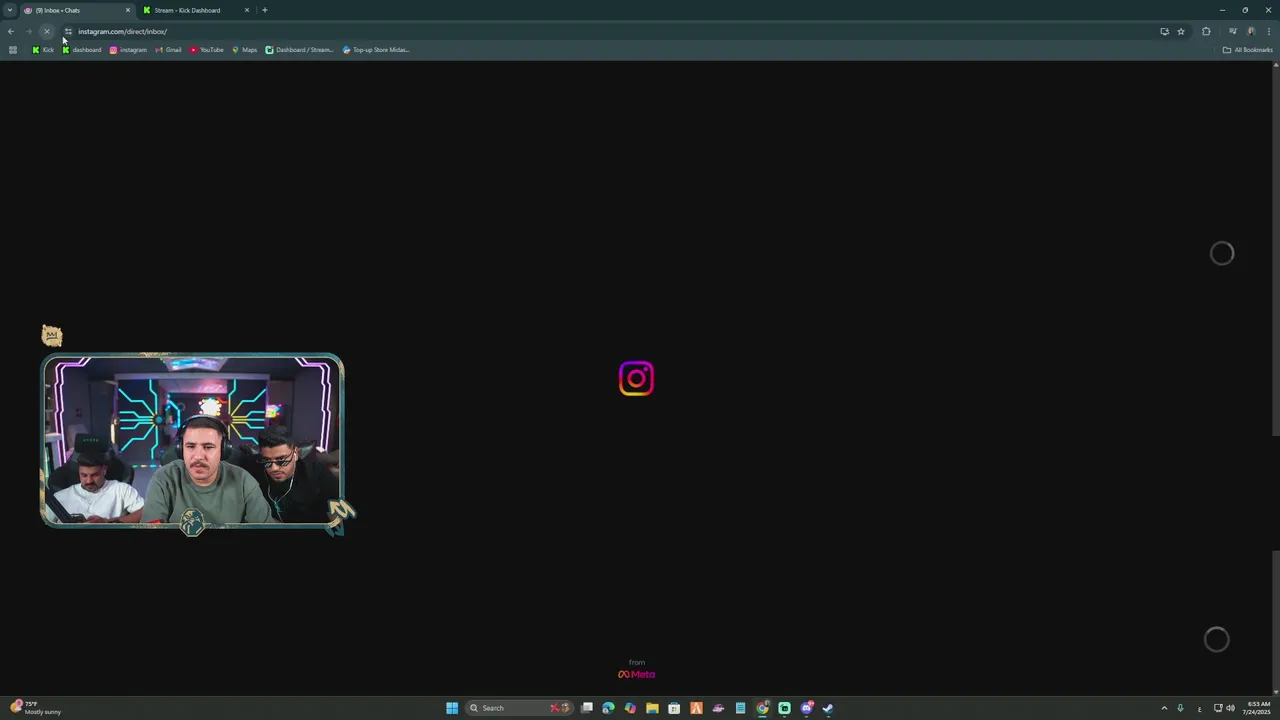Click the install app icon in address bar
Image resolution: width=1280 pixels, height=720 pixels.
1164,31
